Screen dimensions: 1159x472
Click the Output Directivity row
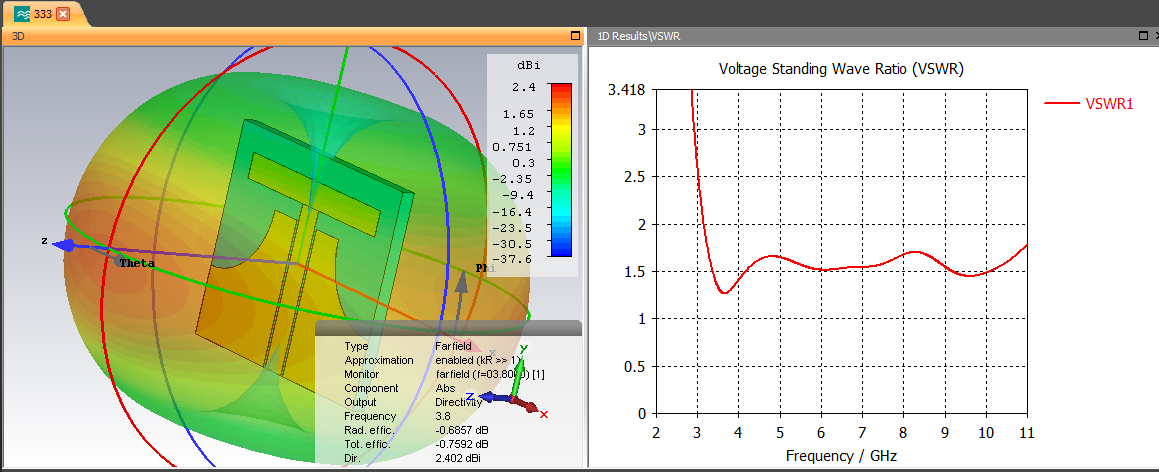pyautogui.click(x=413, y=402)
